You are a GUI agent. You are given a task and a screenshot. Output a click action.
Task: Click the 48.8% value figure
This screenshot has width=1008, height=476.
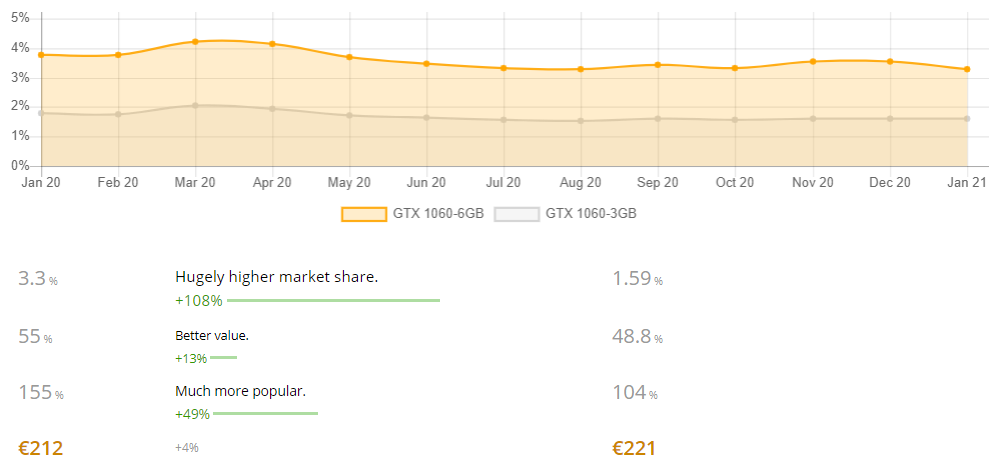[x=637, y=336]
